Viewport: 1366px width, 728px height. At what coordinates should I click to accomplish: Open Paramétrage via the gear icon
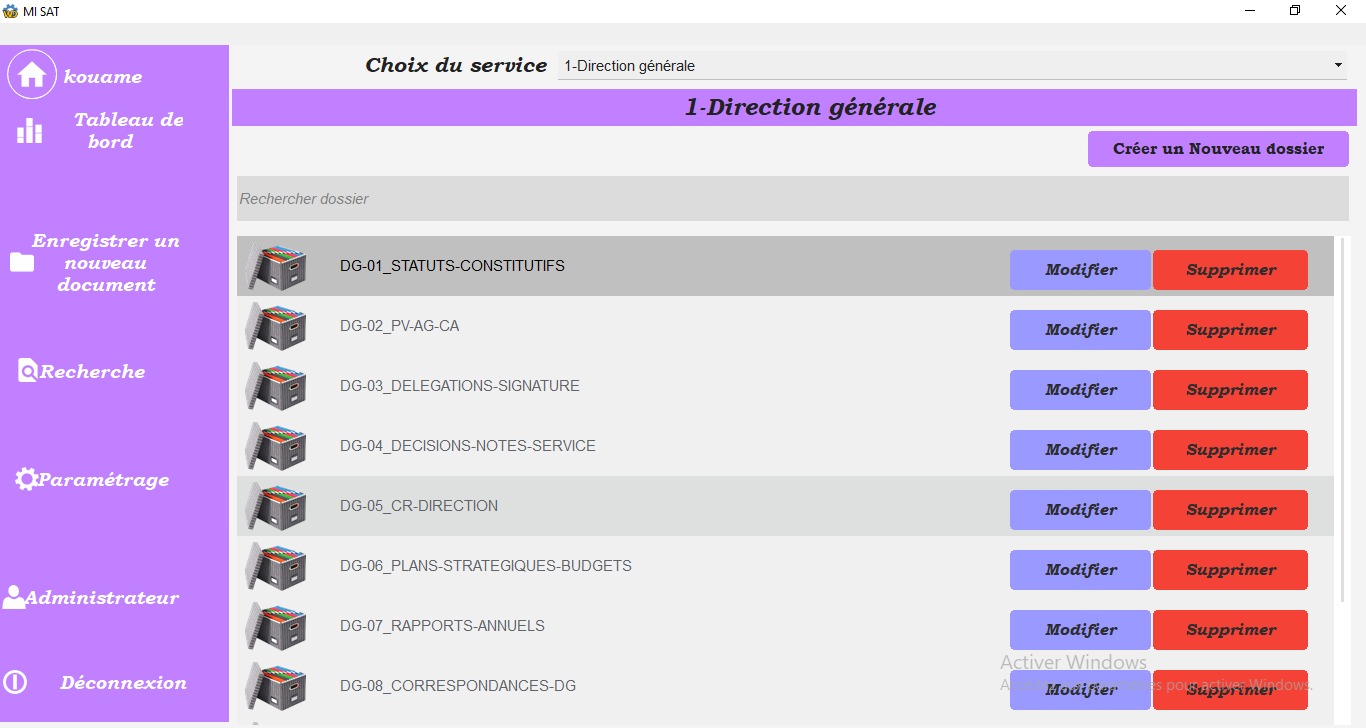26,479
